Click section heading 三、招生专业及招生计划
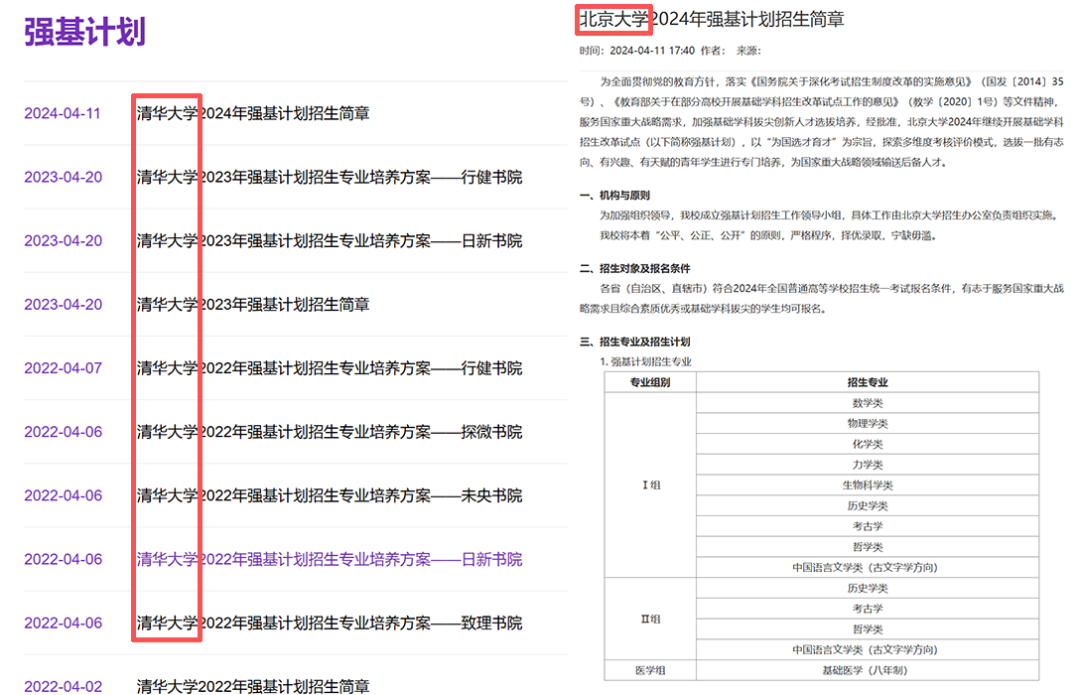The width and height of the screenshot is (1080, 695). coord(634,341)
